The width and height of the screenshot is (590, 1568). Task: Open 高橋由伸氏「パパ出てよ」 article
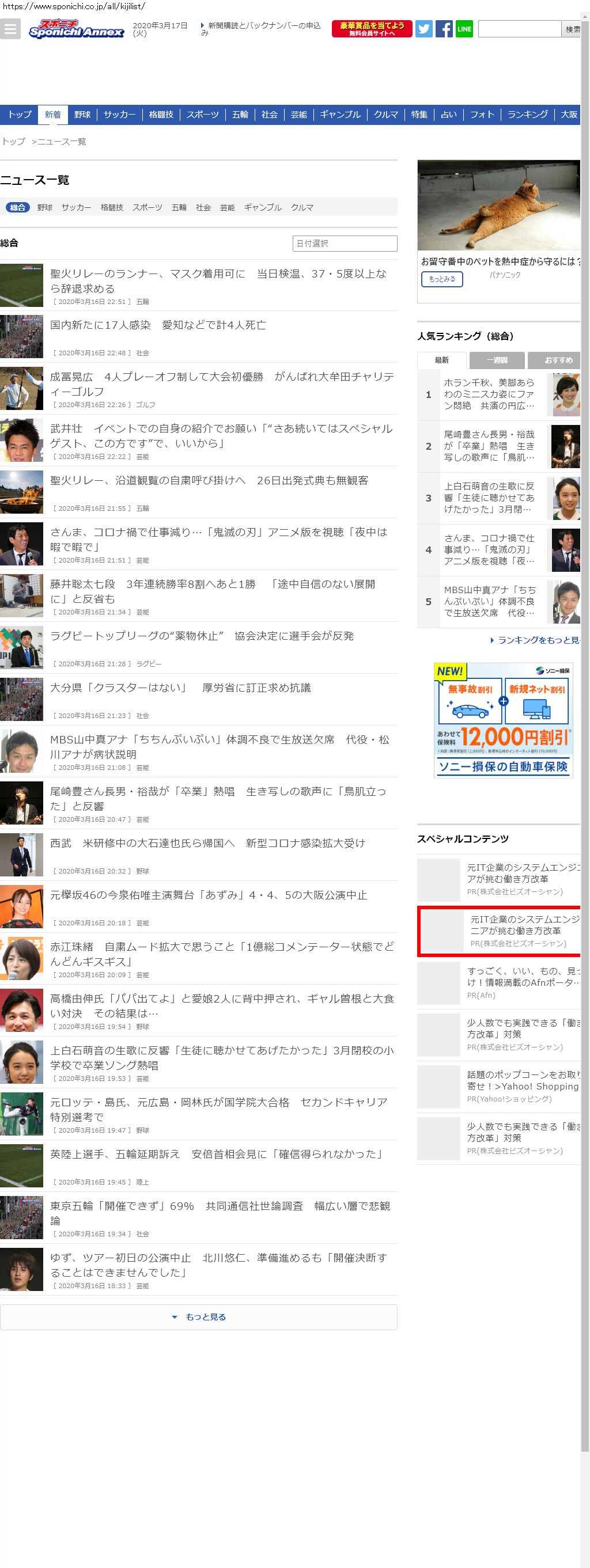pos(222,1005)
